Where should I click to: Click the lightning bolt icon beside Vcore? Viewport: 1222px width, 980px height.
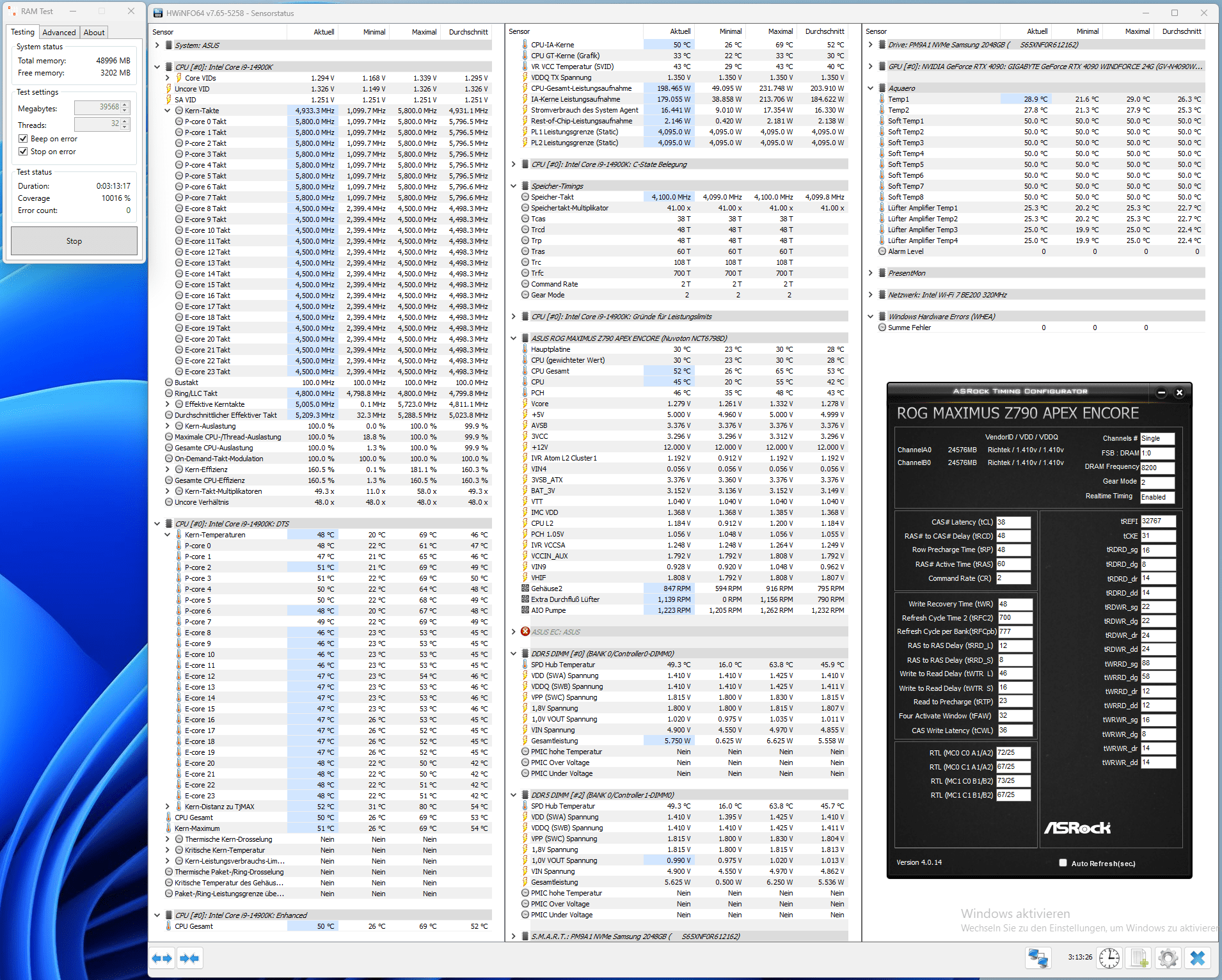coord(525,404)
